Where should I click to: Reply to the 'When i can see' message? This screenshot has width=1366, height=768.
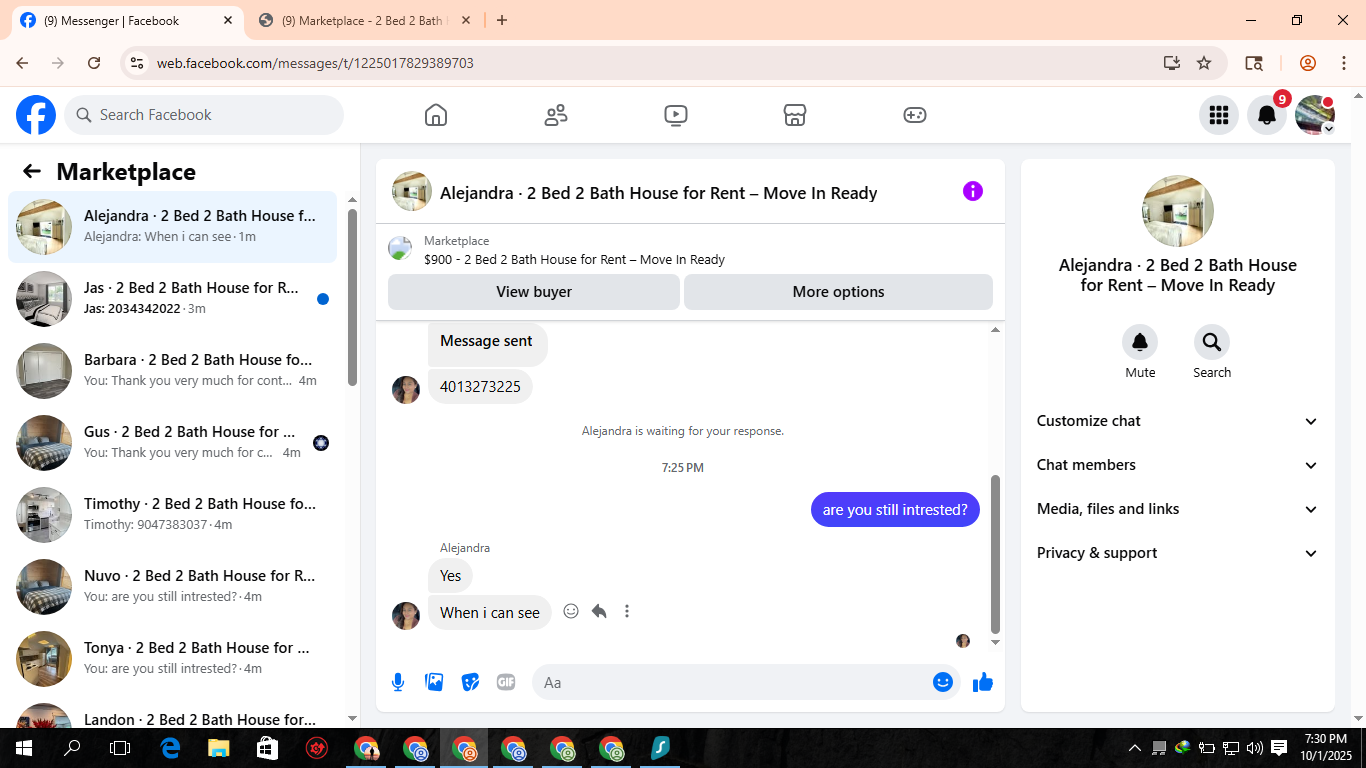(x=599, y=611)
